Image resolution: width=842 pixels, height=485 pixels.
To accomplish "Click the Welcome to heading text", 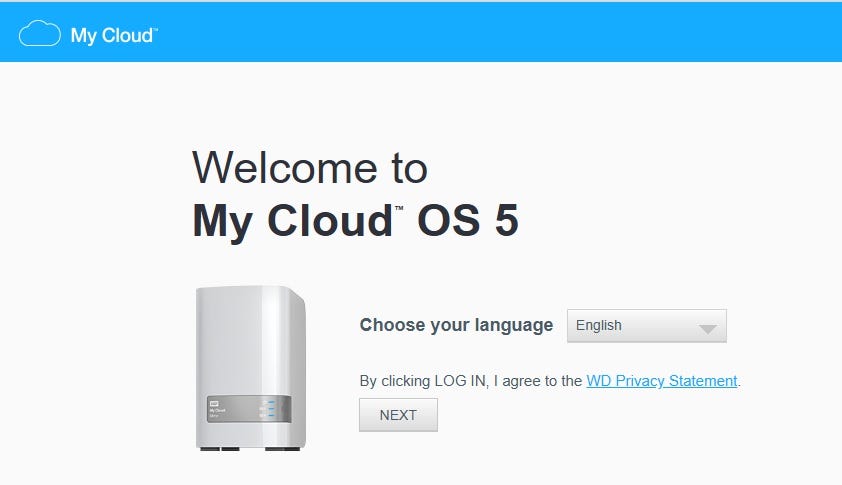I will coord(309,167).
